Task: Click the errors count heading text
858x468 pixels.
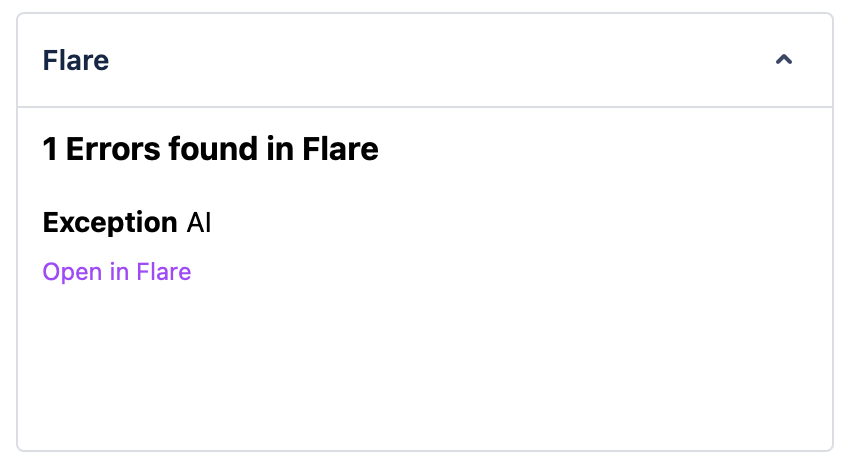Action: tap(210, 150)
